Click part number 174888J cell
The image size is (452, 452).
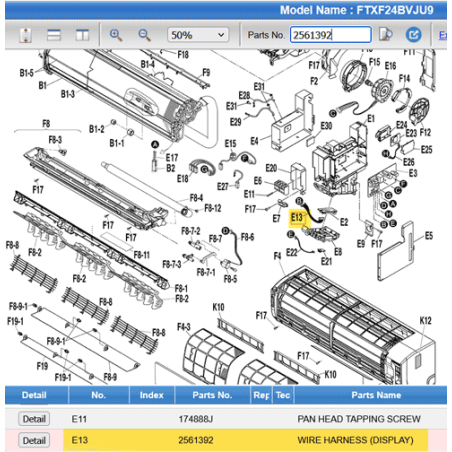[196, 419]
